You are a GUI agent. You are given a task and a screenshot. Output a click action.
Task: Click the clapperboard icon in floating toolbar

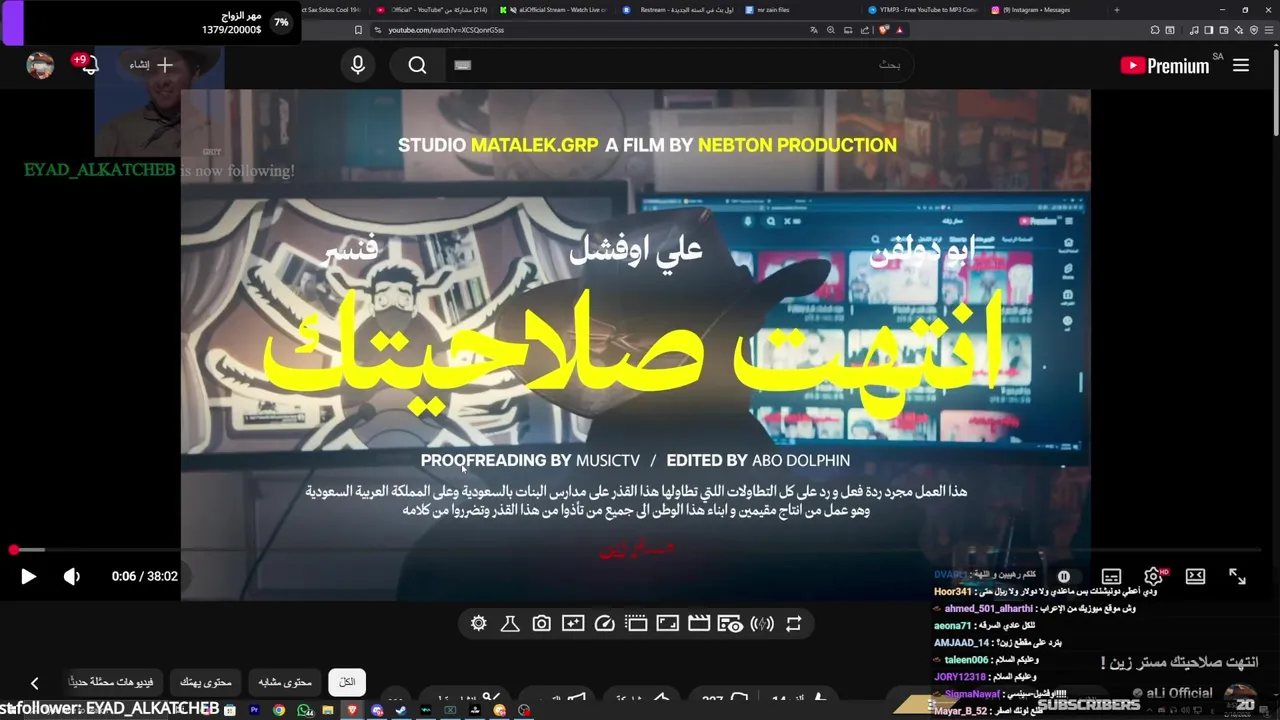click(x=699, y=623)
